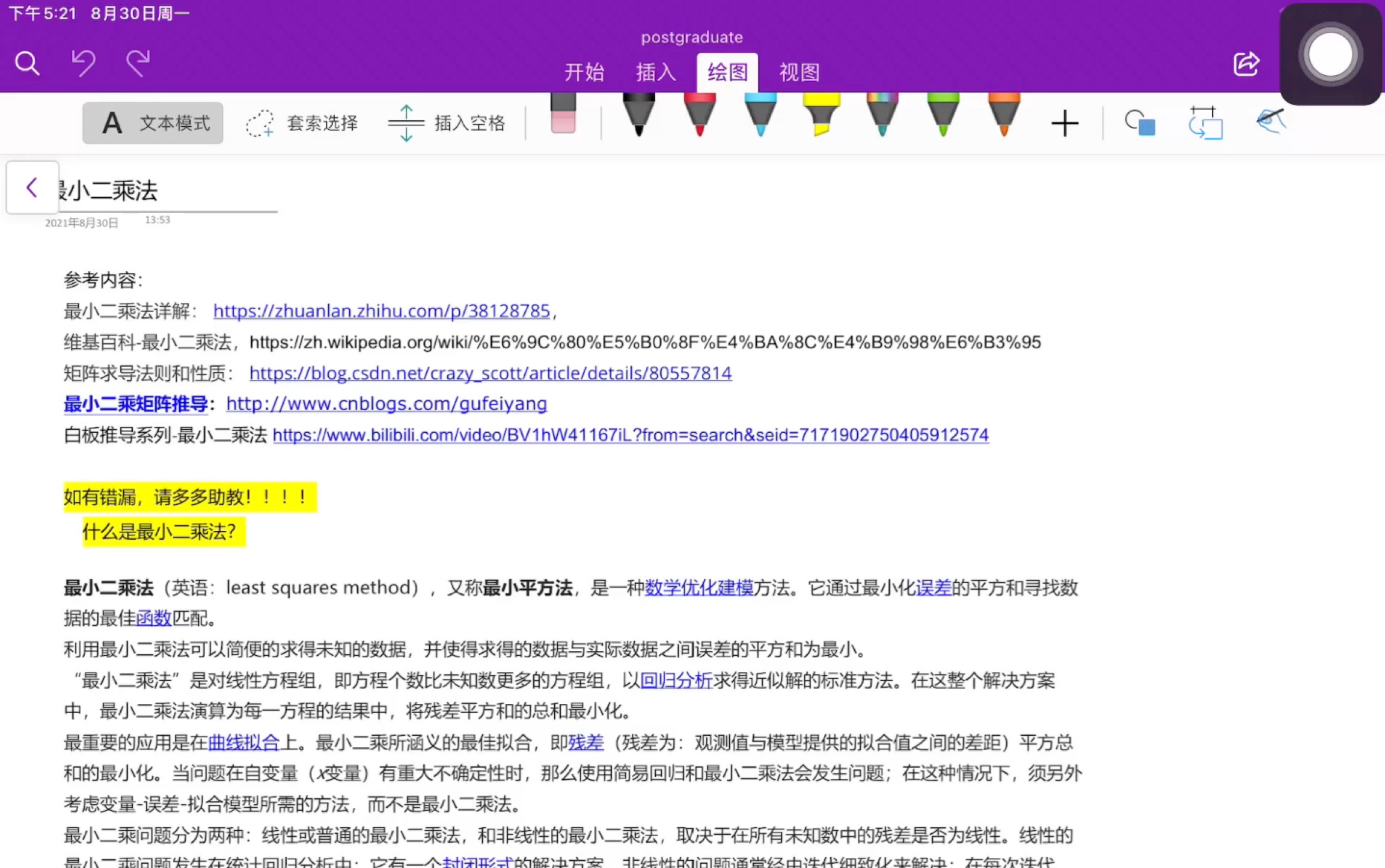Viewport: 1385px width, 868px height.
Task: Edit the page title 最小二乘法
Action: [107, 191]
